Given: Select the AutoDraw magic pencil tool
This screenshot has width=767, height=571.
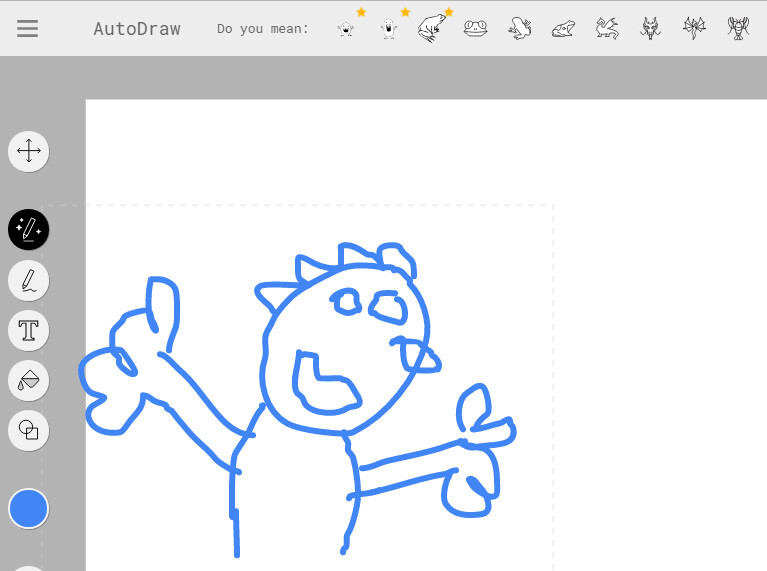Looking at the screenshot, I should pyautogui.click(x=28, y=229).
